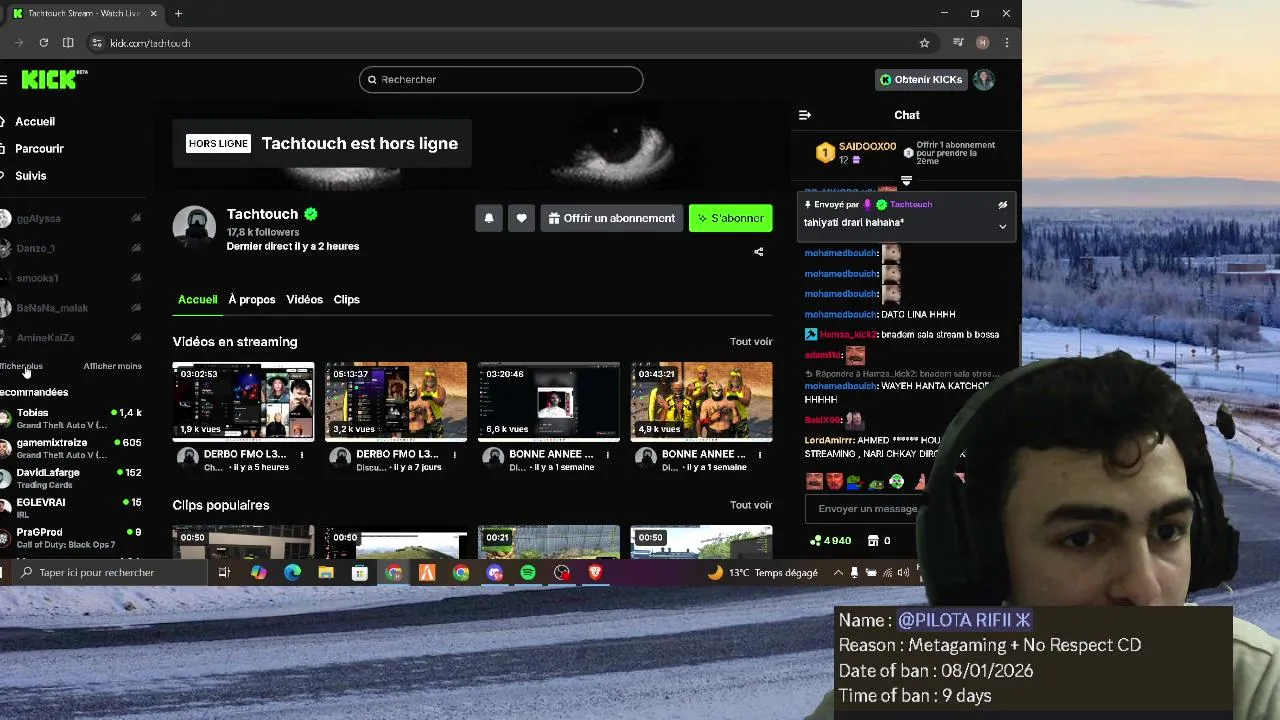Open the À propos tab

[x=252, y=299]
